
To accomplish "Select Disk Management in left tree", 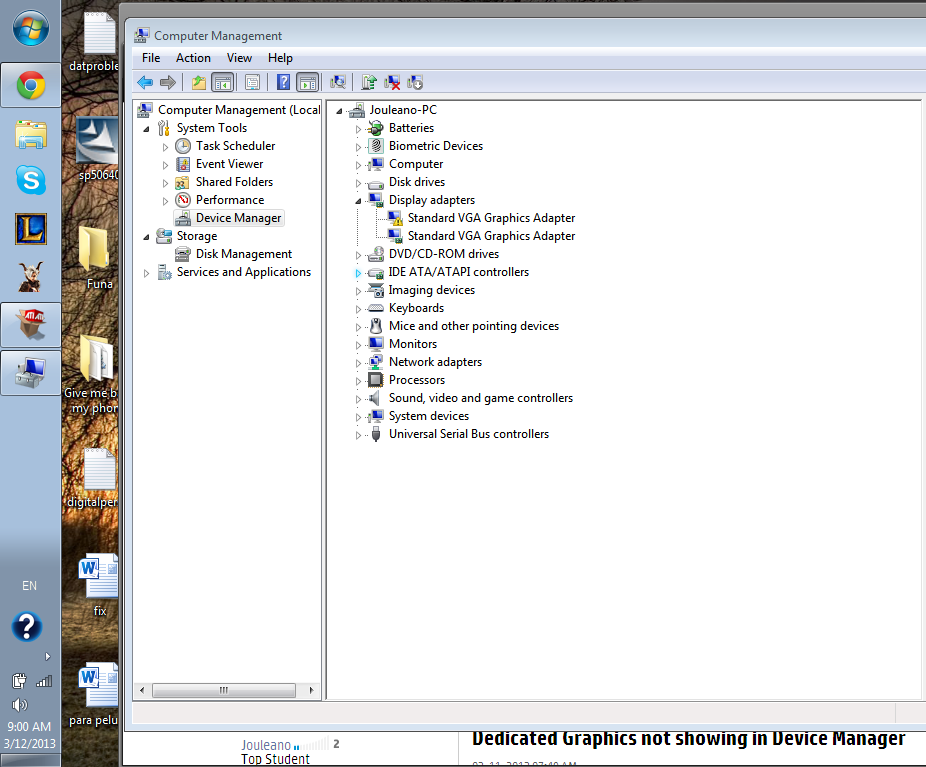I will (244, 254).
